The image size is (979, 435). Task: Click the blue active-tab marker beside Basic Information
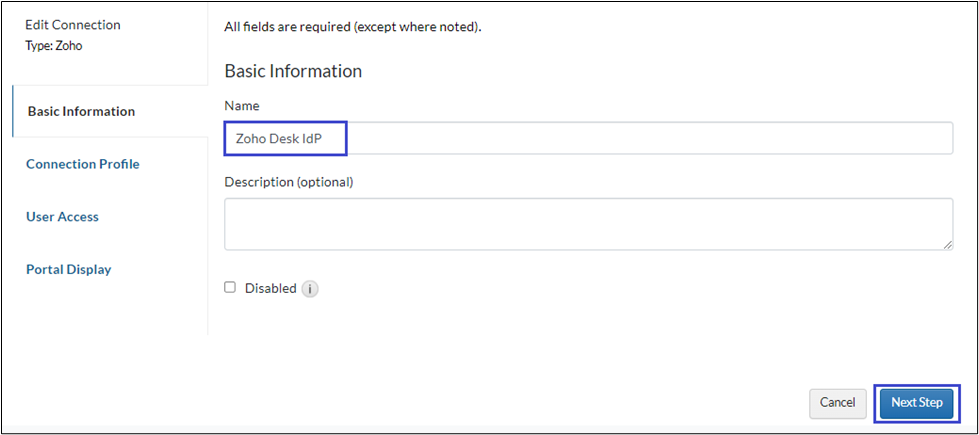click(13, 111)
